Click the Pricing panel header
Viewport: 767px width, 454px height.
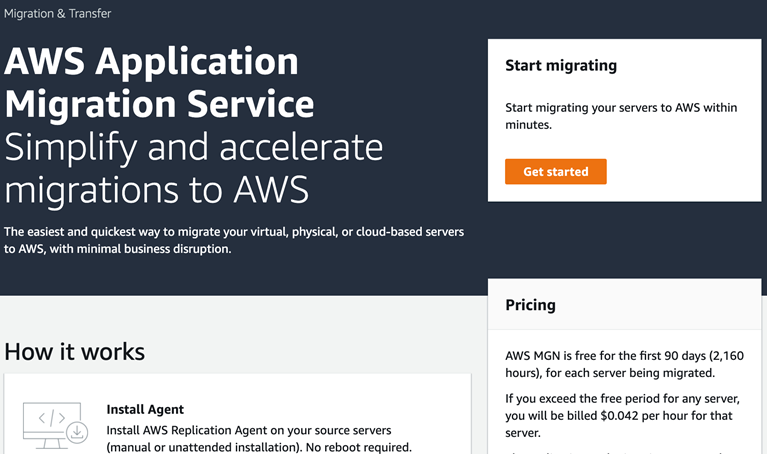point(625,305)
